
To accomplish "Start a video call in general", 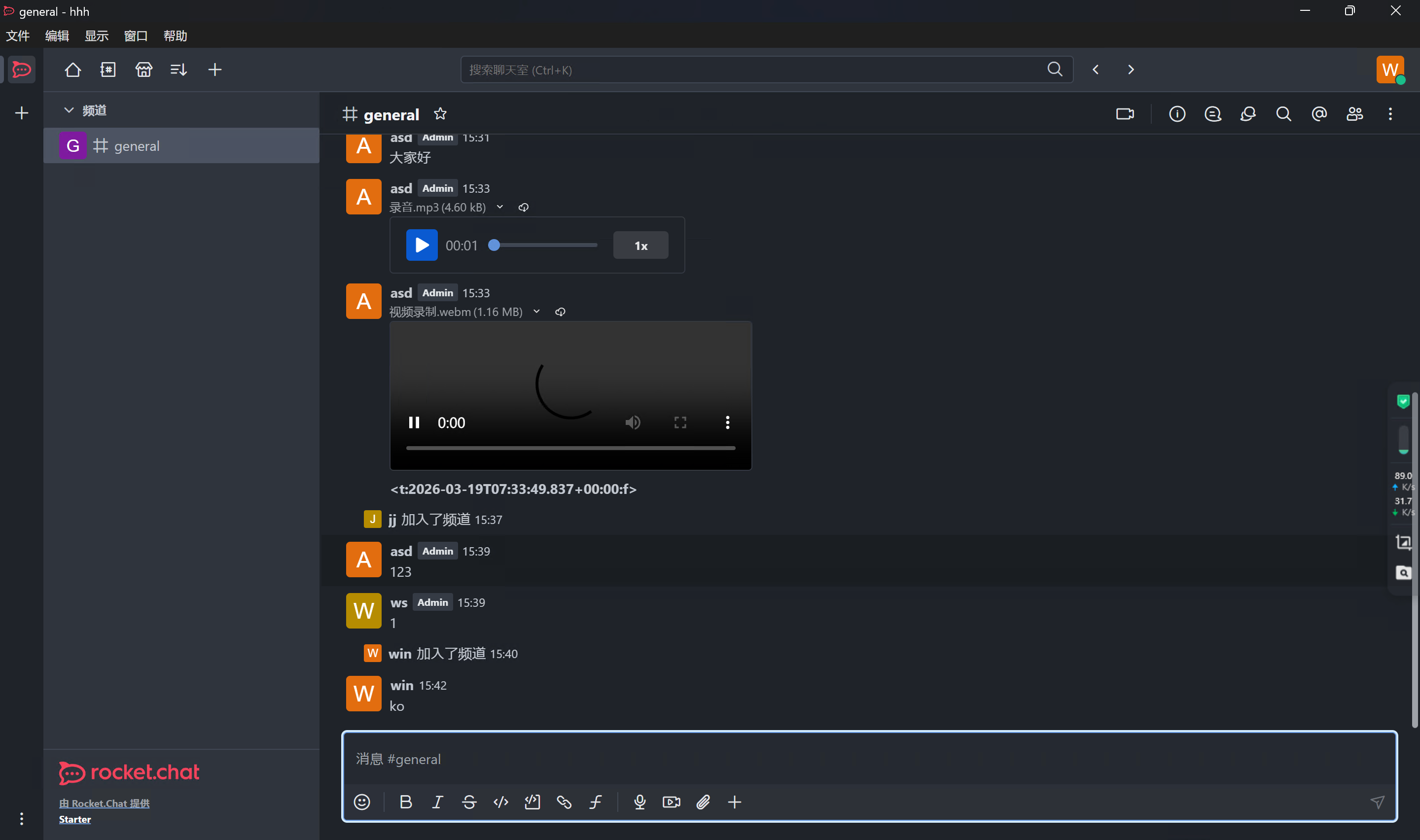I will click(x=1125, y=114).
